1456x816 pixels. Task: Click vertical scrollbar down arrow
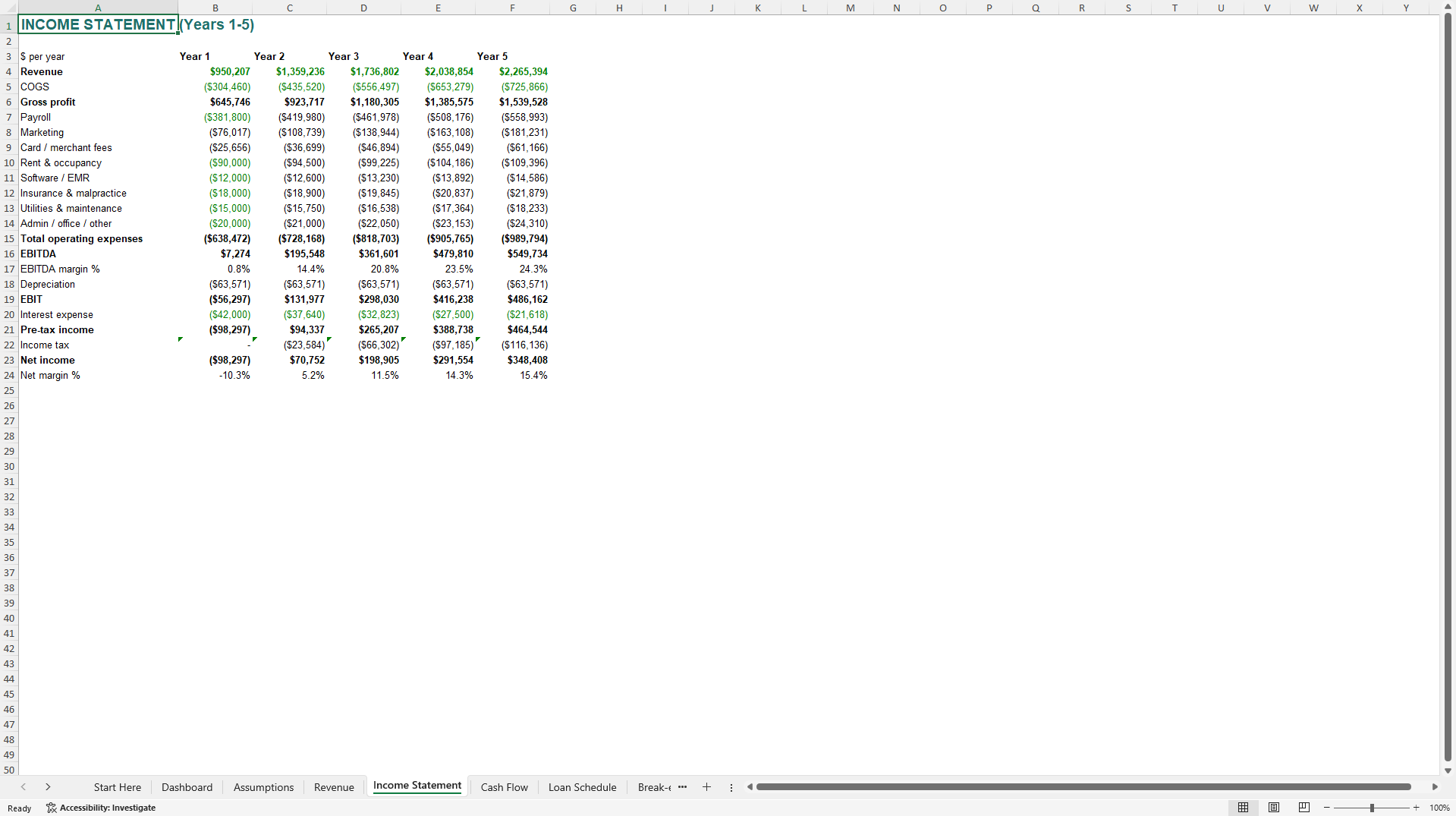click(x=1448, y=770)
